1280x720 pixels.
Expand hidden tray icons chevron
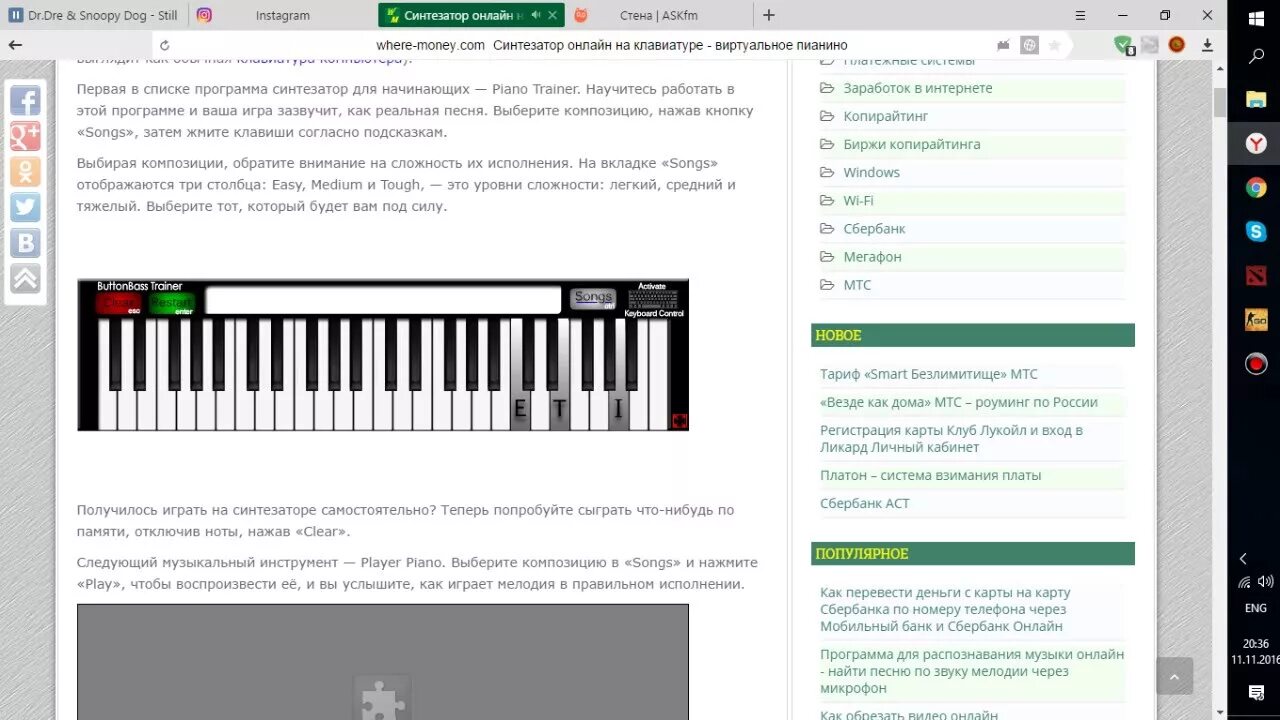point(1244,559)
